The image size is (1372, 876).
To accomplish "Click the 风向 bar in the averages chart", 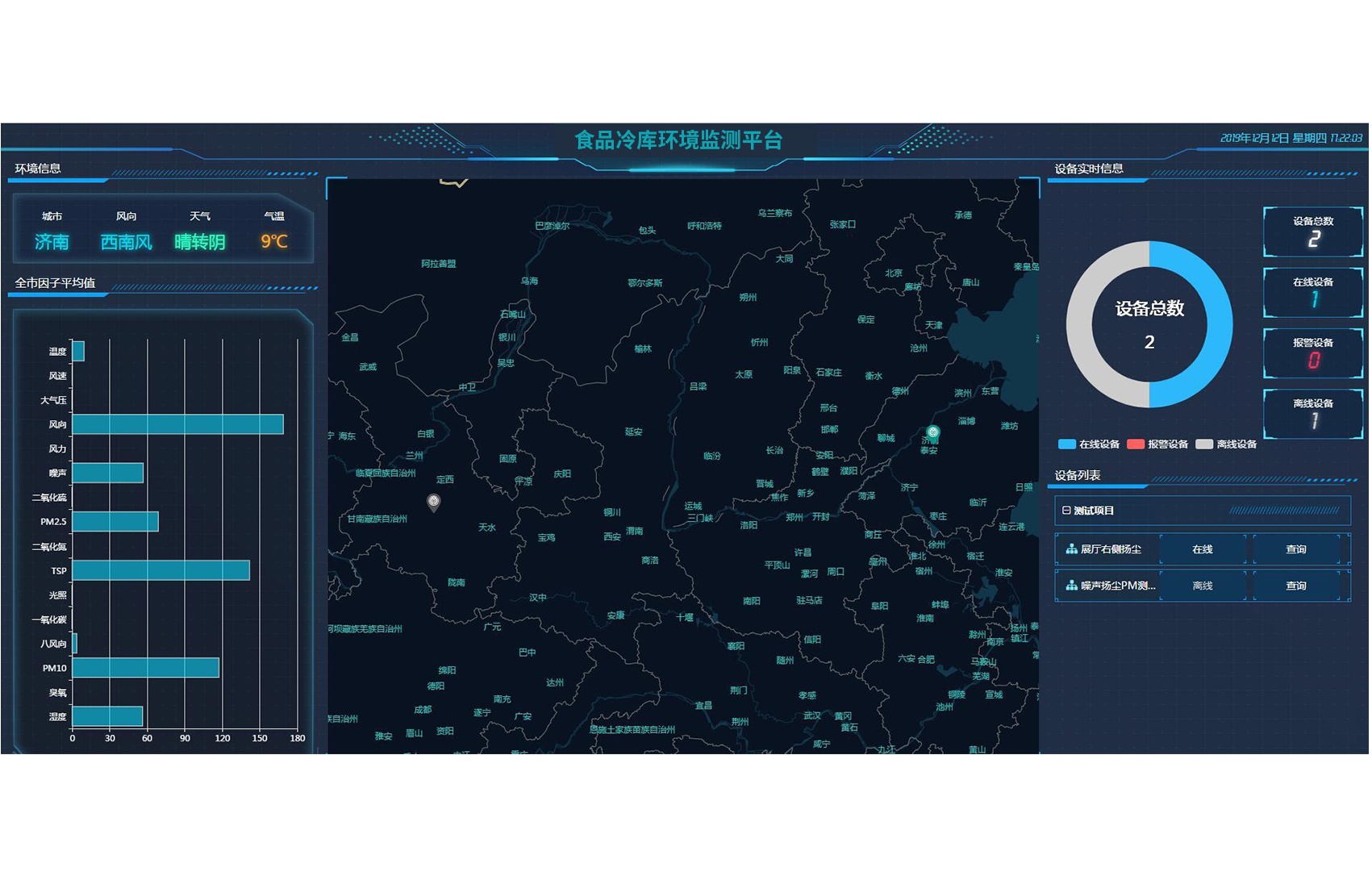I will pos(177,424).
